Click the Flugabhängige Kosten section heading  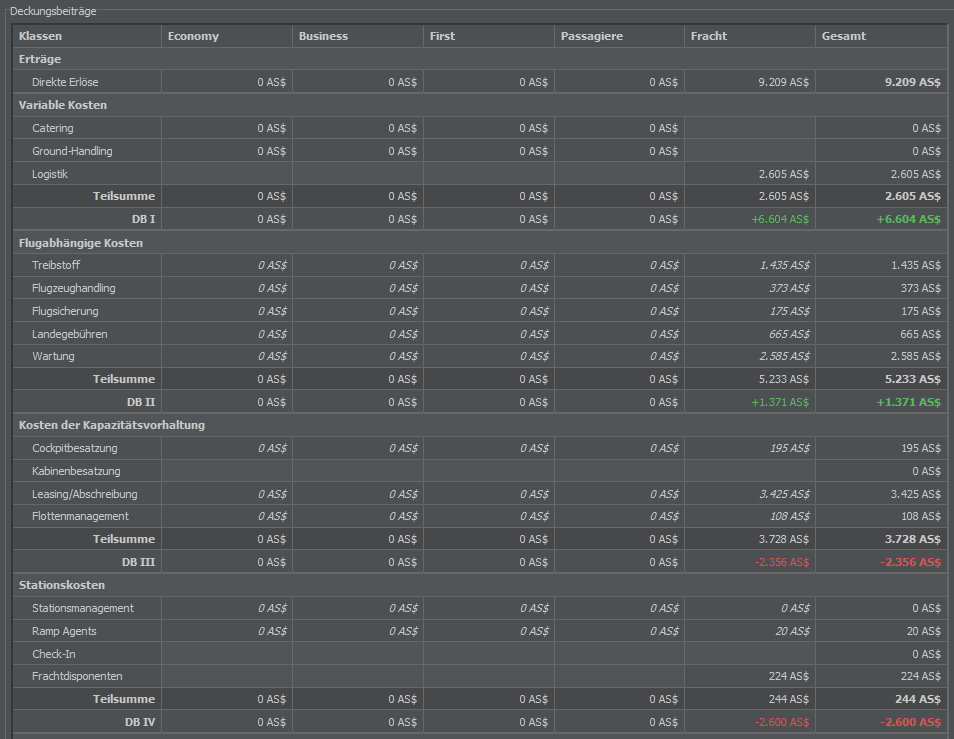(81, 243)
